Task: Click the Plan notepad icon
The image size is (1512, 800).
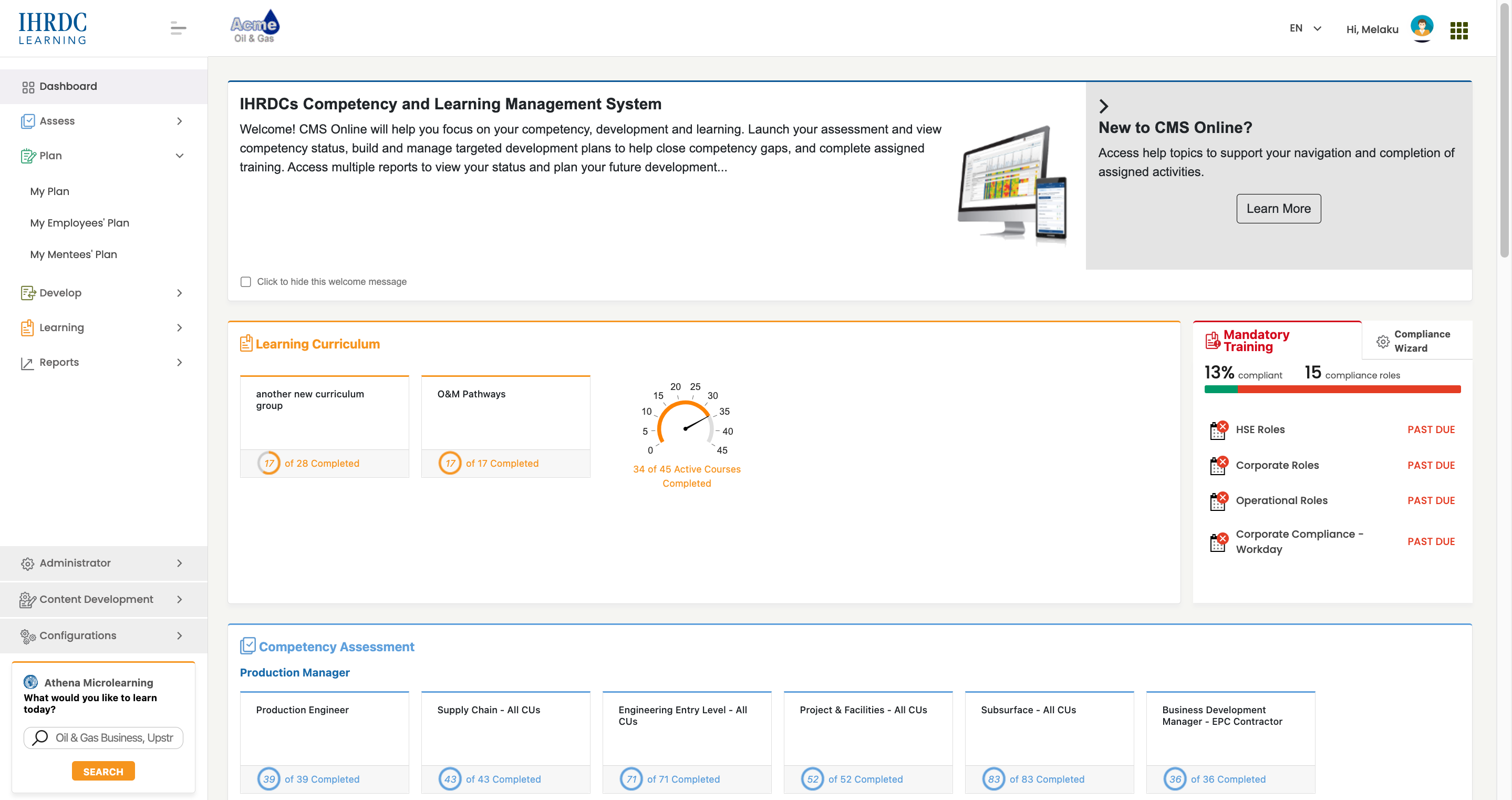Action: [x=28, y=156]
